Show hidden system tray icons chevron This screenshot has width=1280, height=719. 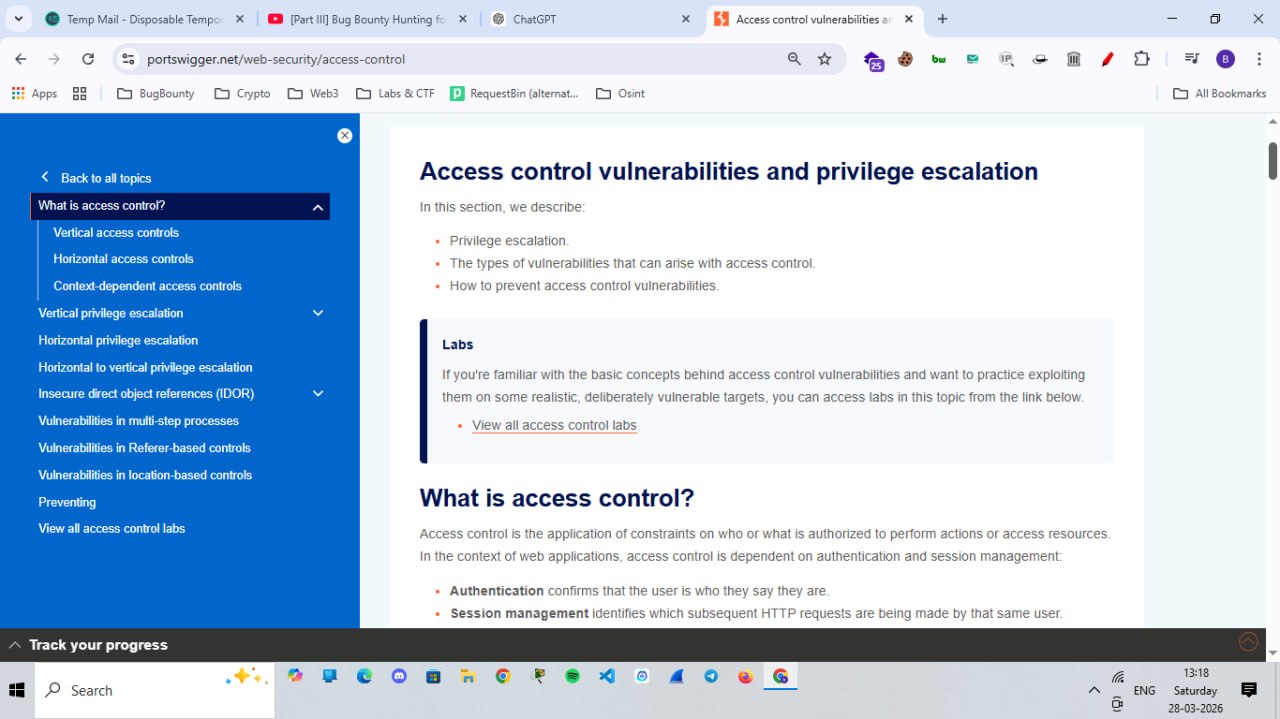coord(1094,690)
